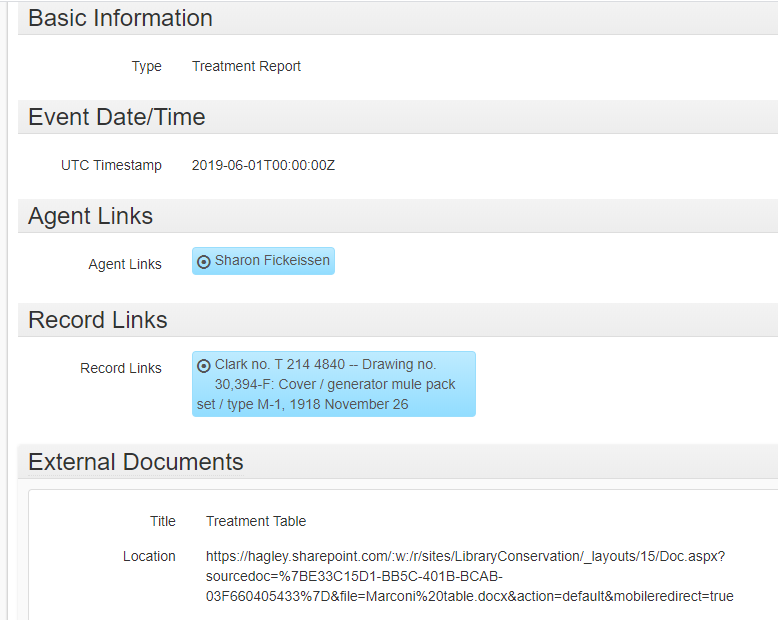Screen dimensions: 778x620
Task: Click the target icon beside Sharon Fickeissen
Action: point(203,261)
